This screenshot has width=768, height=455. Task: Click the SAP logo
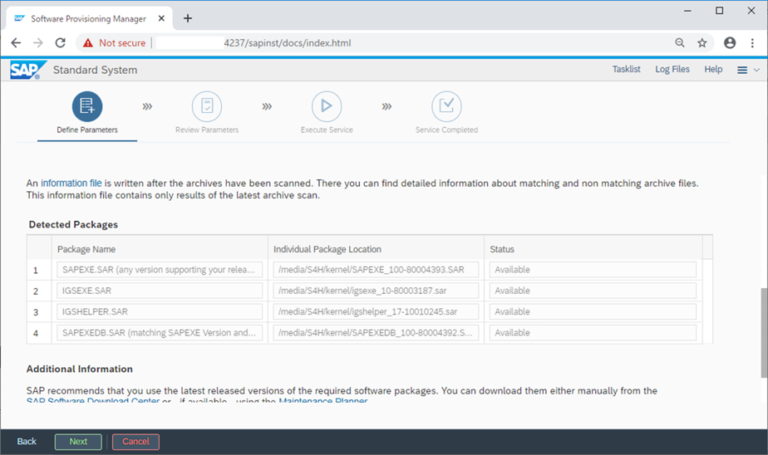click(22, 70)
